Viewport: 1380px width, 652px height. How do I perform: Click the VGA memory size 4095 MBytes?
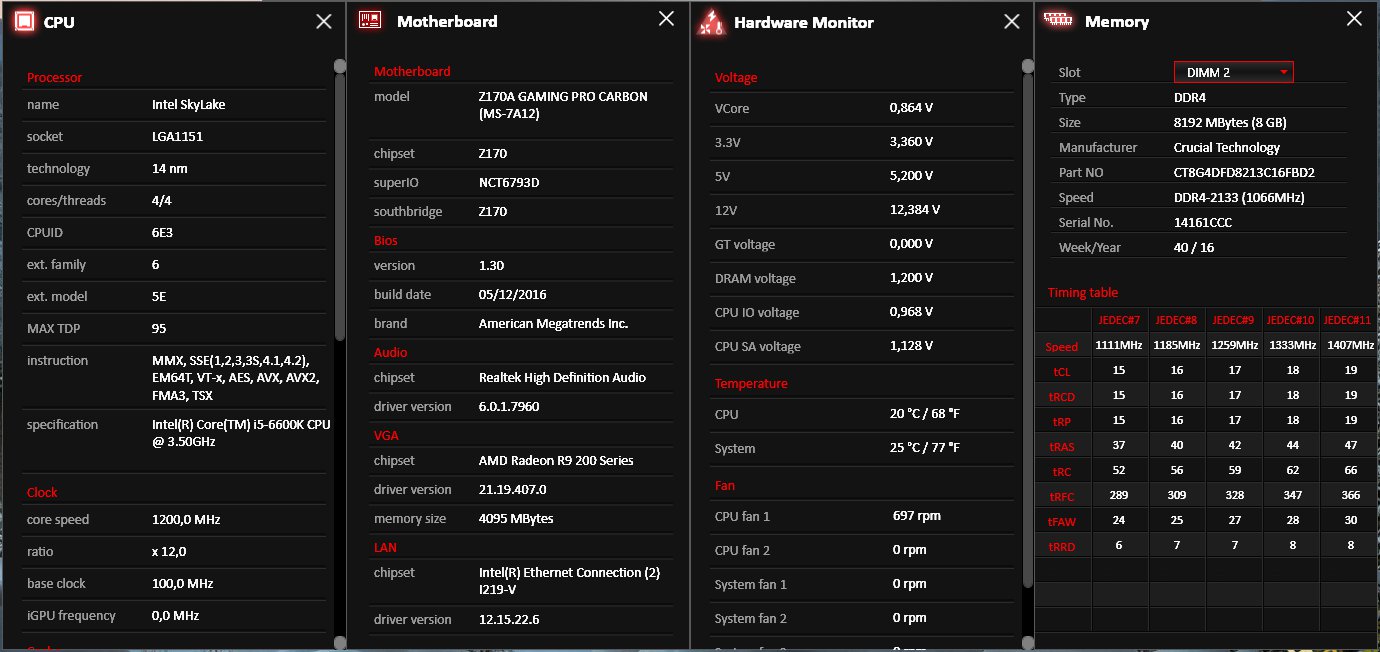(516, 519)
